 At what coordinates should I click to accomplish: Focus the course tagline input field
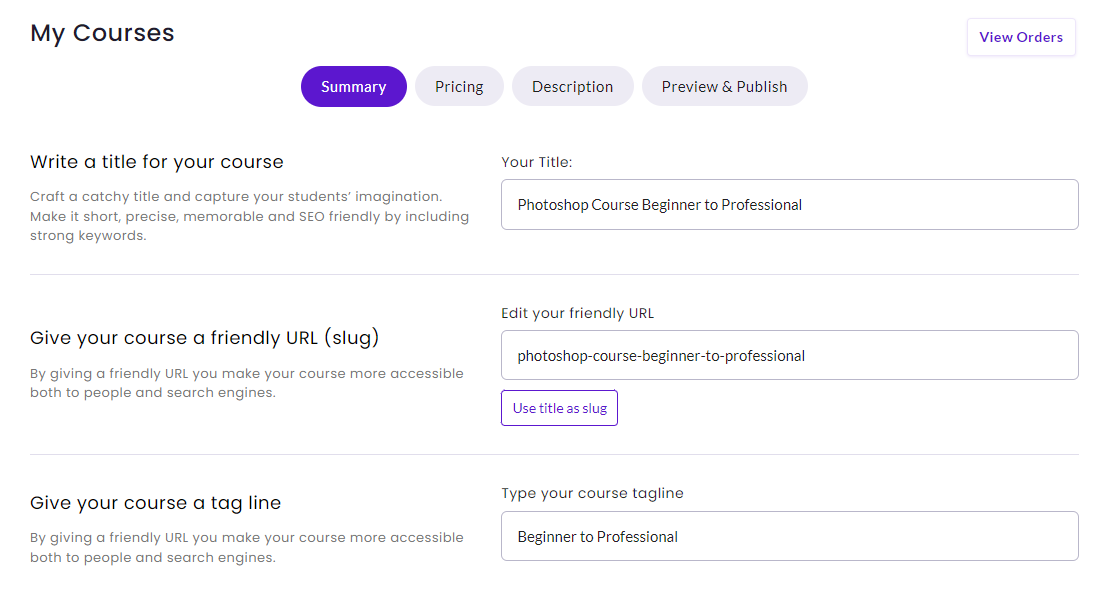(x=789, y=536)
